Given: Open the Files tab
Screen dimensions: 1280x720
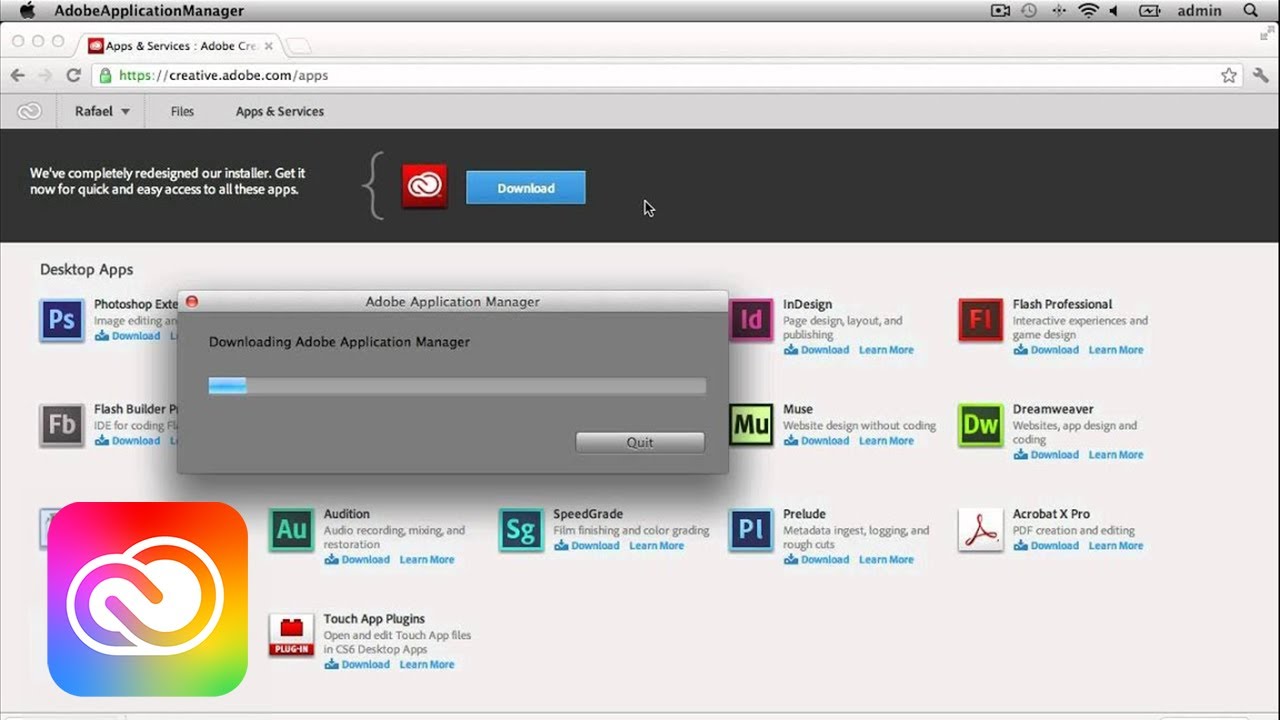Looking at the screenshot, I should click(x=182, y=111).
